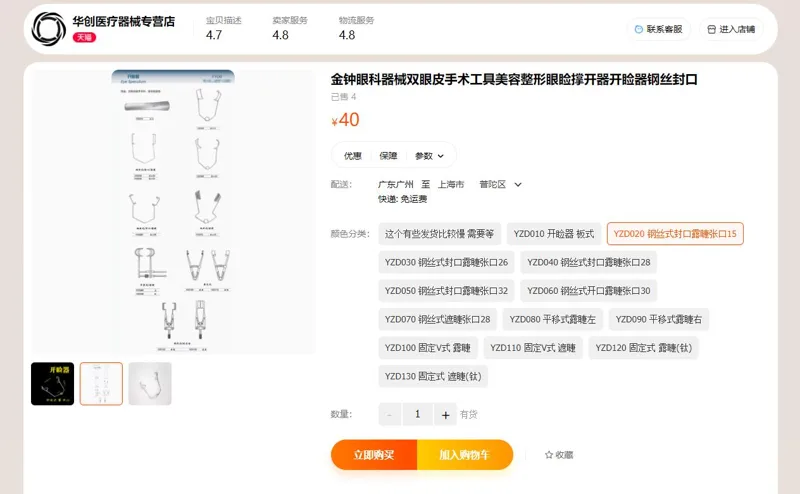
Task: Open the 优惠 tab
Action: click(353, 156)
